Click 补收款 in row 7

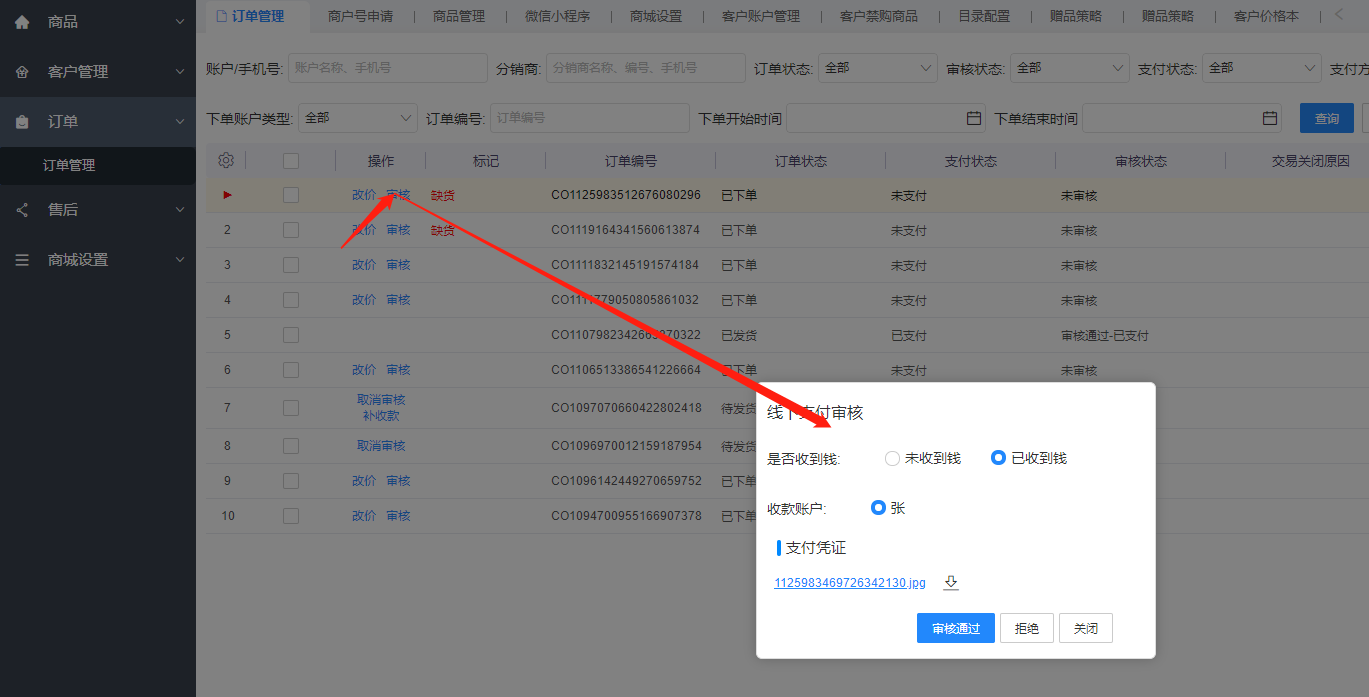pyautogui.click(x=381, y=415)
